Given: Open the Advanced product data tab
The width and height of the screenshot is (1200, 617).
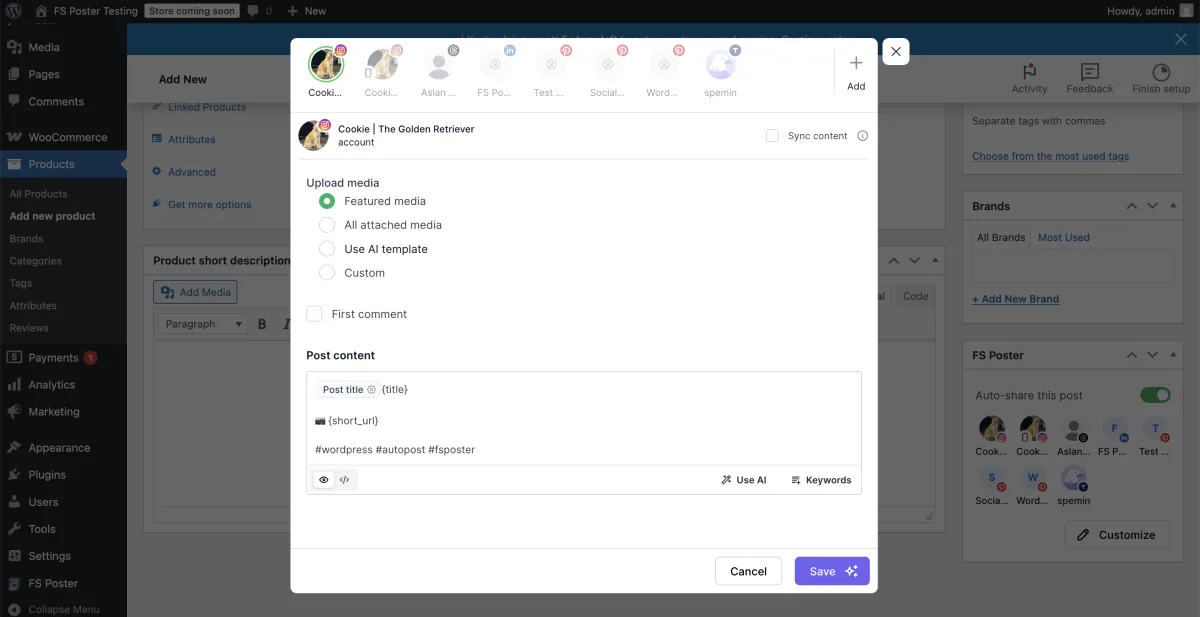Looking at the screenshot, I should tap(192, 172).
